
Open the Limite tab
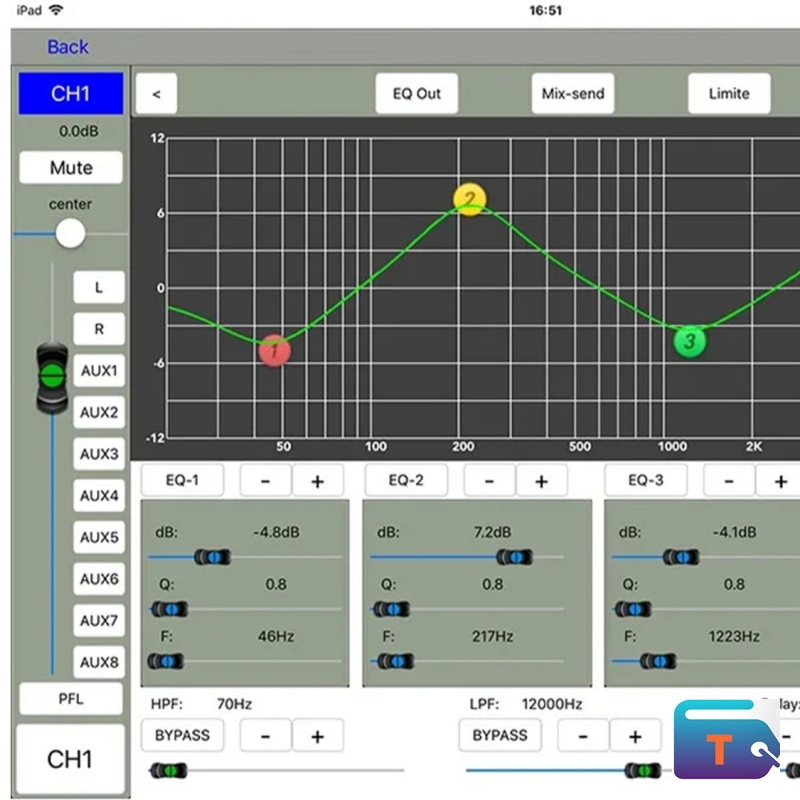[x=729, y=94]
